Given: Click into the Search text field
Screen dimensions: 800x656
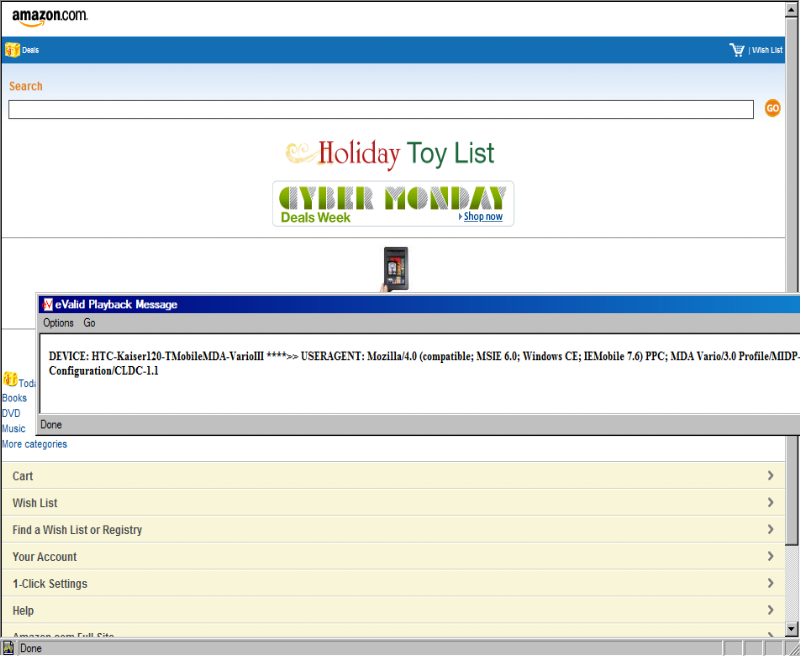Looking at the screenshot, I should (381, 110).
